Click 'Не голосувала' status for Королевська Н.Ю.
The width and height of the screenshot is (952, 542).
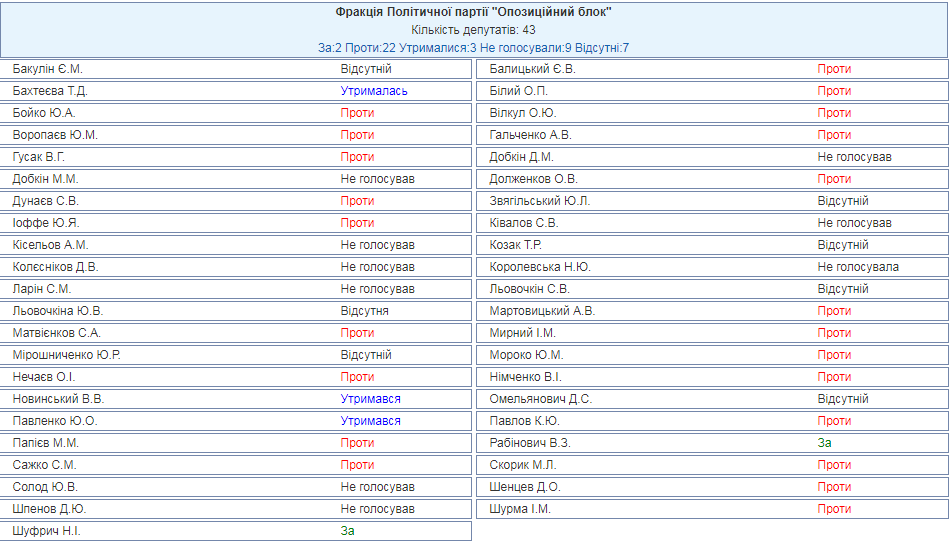858,267
